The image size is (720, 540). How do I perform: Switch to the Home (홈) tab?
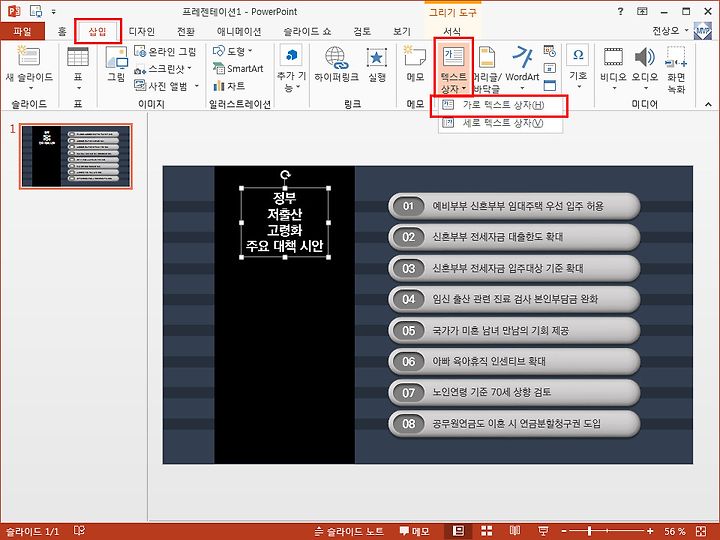pyautogui.click(x=62, y=31)
